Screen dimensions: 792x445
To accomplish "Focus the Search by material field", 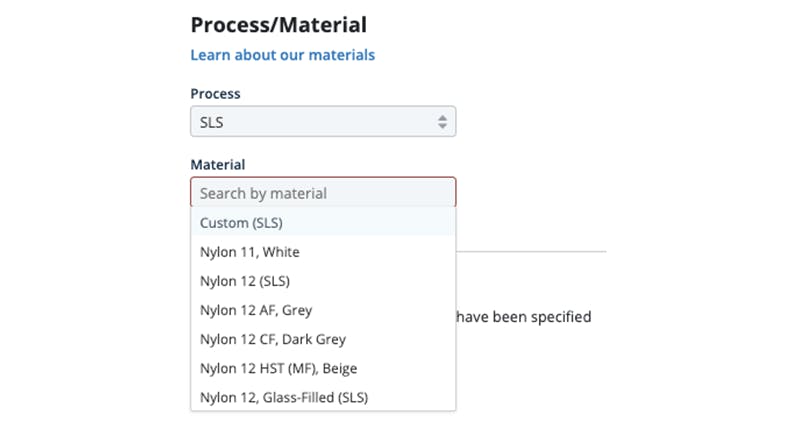I will click(322, 193).
